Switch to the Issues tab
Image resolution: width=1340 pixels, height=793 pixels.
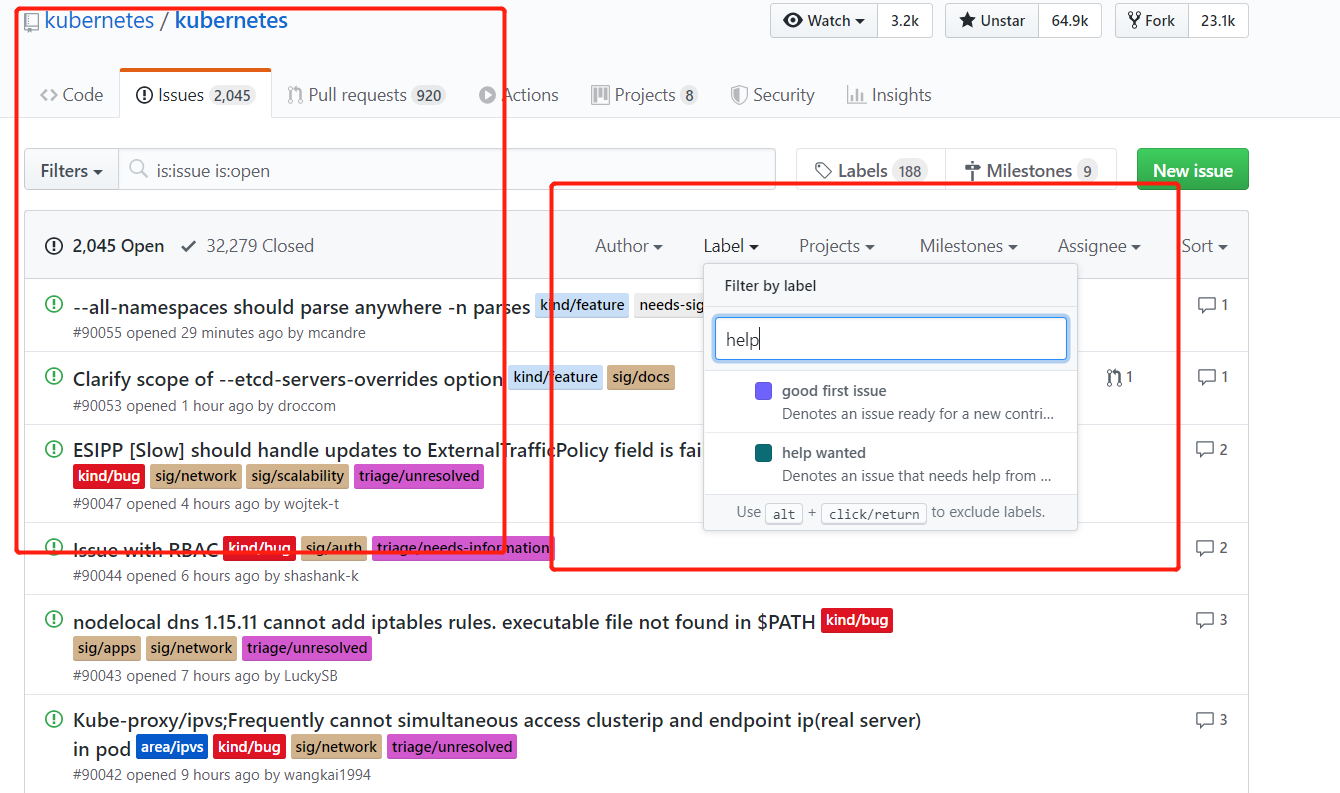(195, 95)
